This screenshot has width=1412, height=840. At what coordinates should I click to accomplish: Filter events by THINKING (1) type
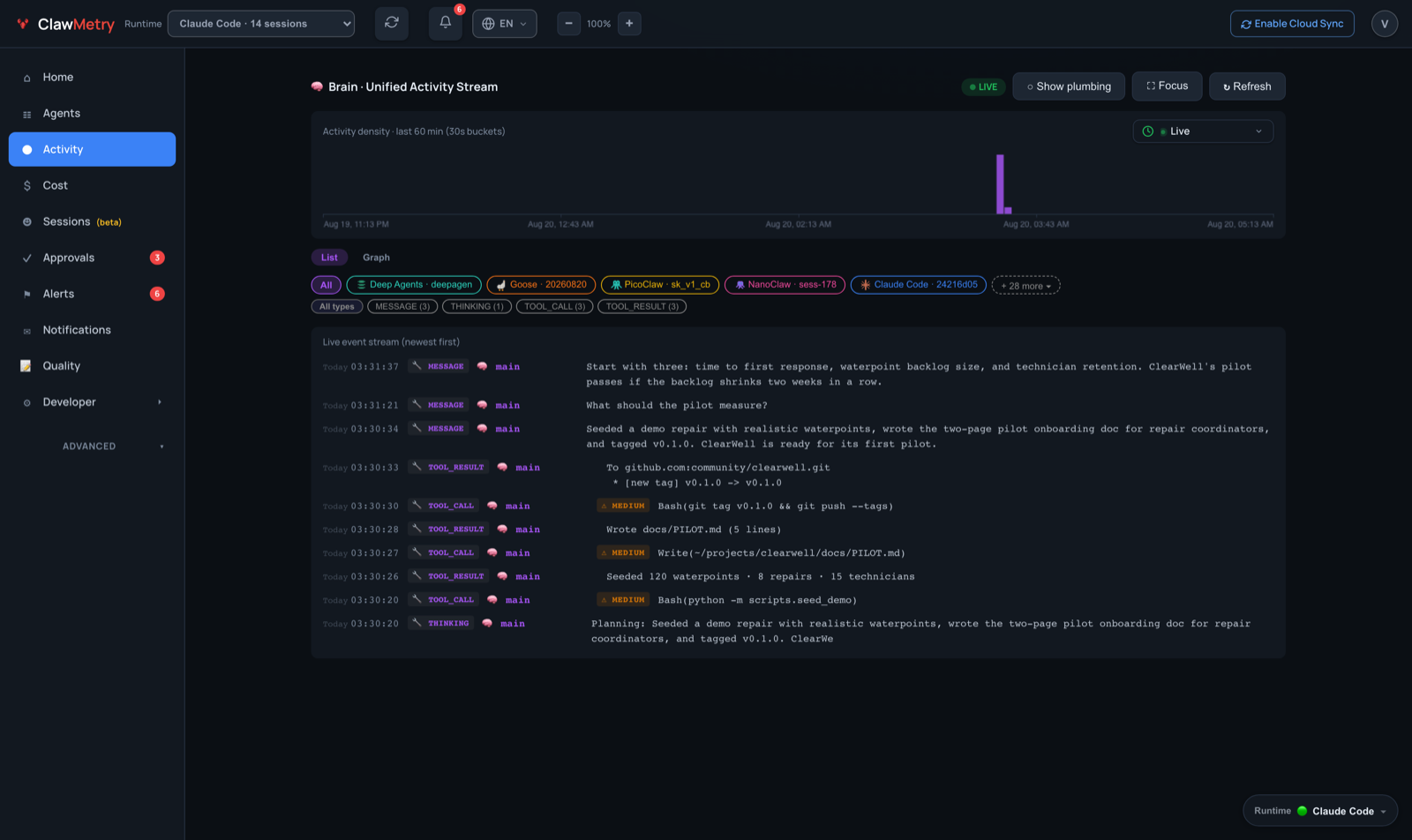(x=477, y=307)
